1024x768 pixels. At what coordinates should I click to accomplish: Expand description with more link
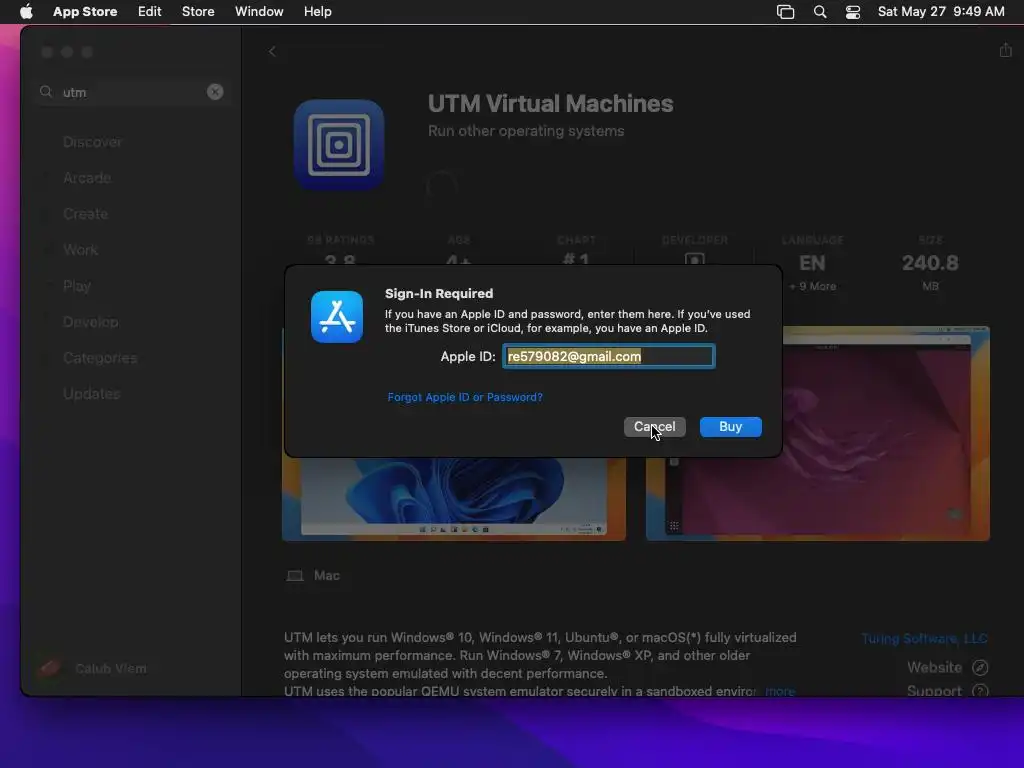[780, 691]
